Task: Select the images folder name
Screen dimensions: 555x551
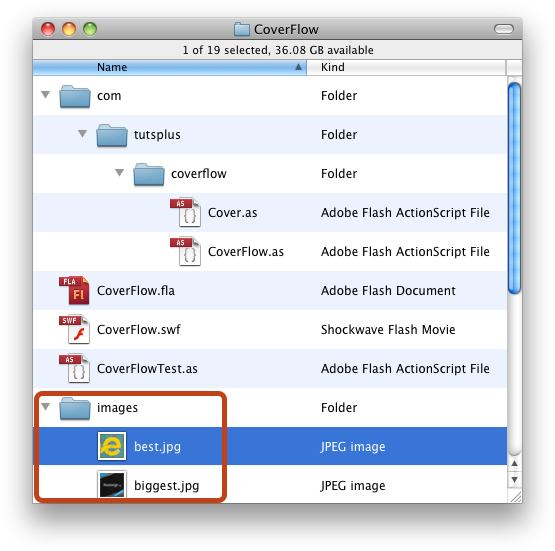Action: 117,408
